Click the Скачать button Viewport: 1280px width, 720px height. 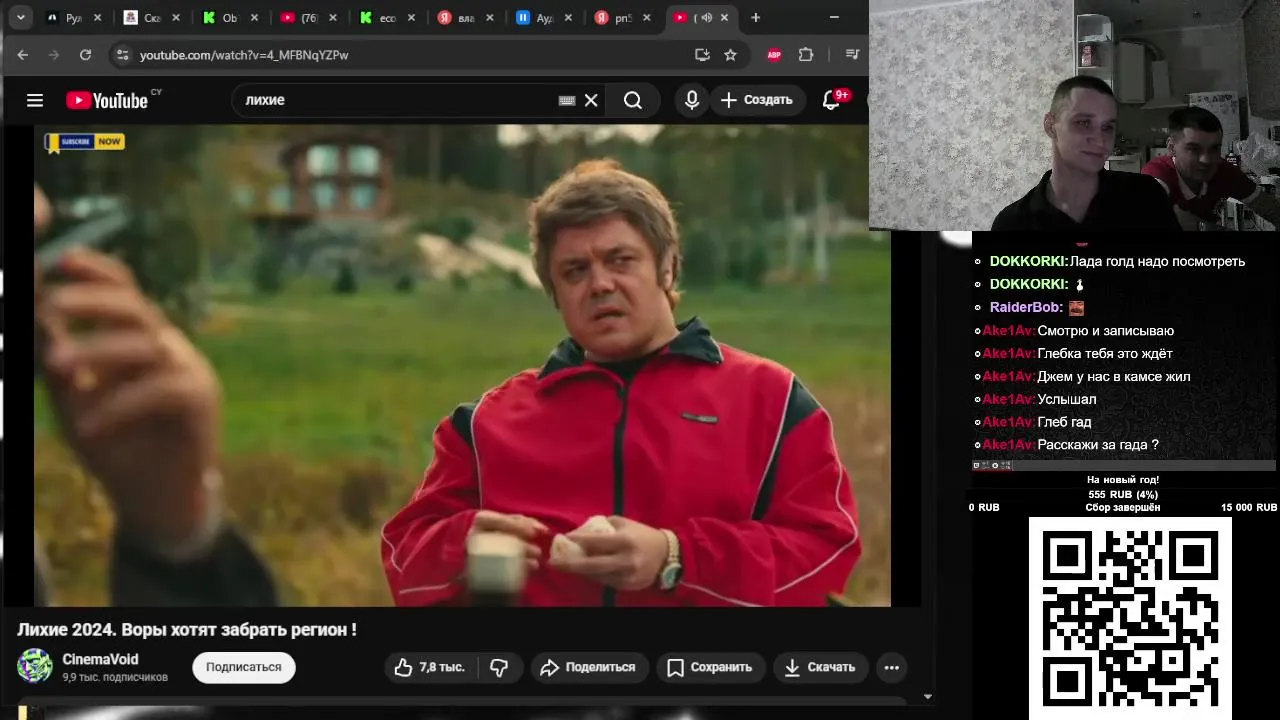click(x=820, y=667)
